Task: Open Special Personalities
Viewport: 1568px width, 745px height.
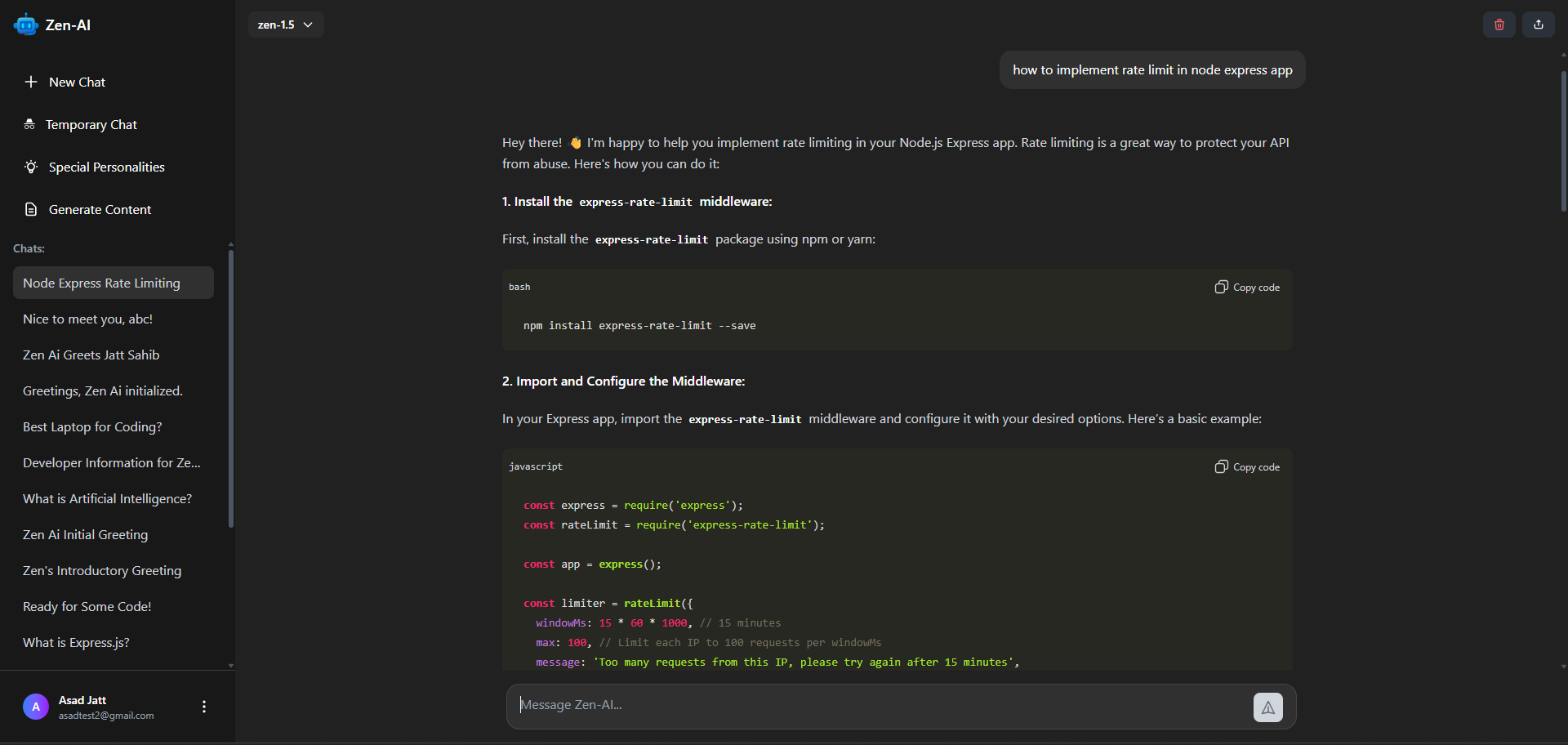Action: (x=106, y=167)
